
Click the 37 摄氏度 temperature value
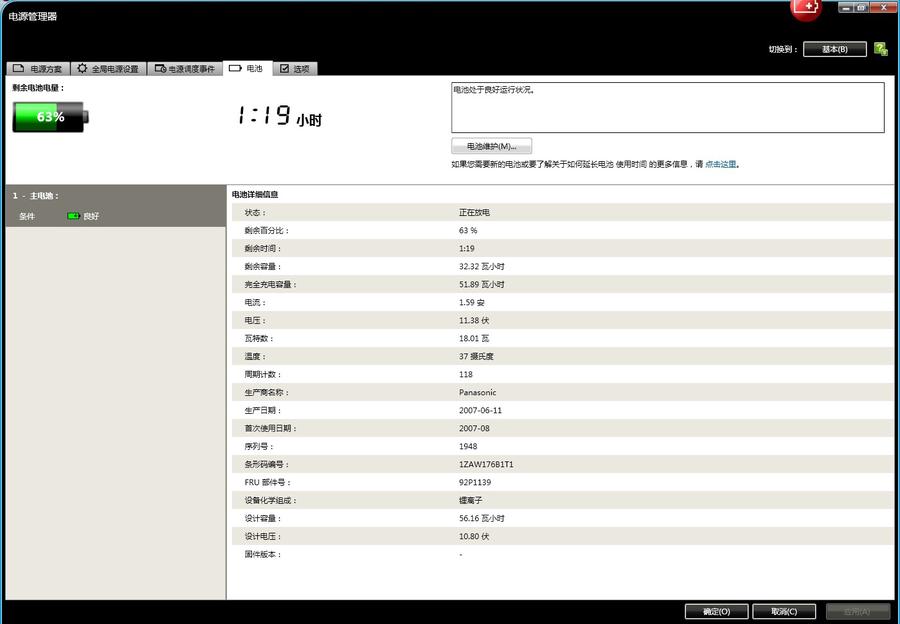(x=476, y=356)
